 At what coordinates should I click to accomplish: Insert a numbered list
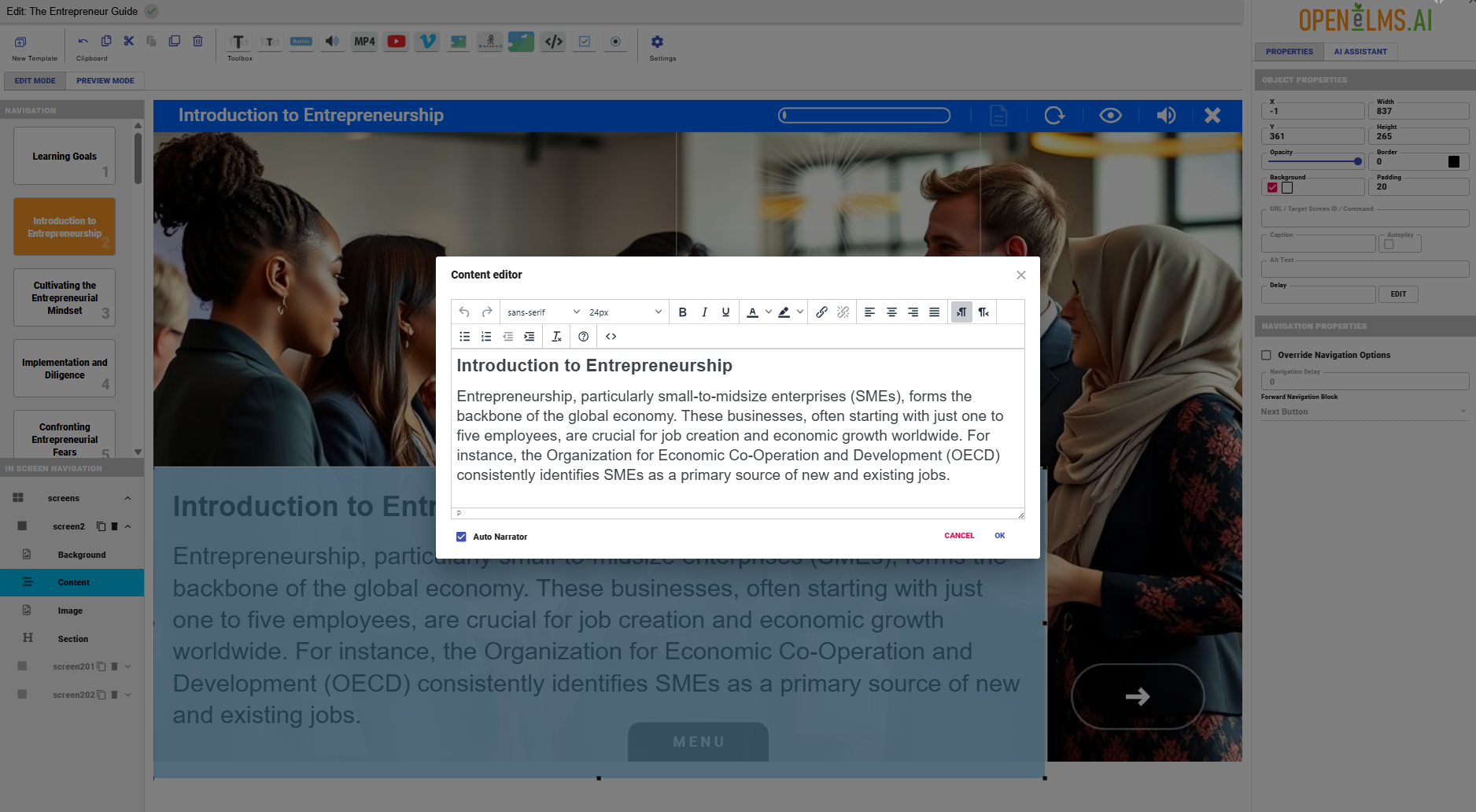[x=486, y=337]
